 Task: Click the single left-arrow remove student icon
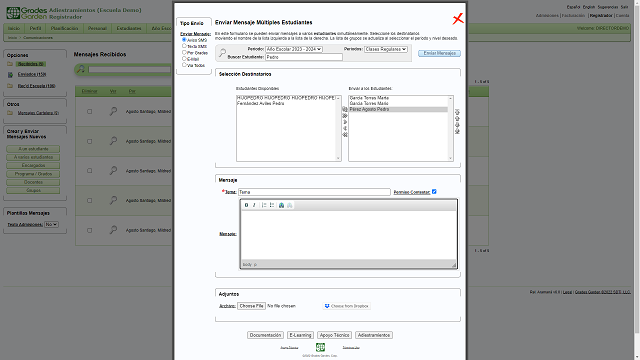(345, 129)
